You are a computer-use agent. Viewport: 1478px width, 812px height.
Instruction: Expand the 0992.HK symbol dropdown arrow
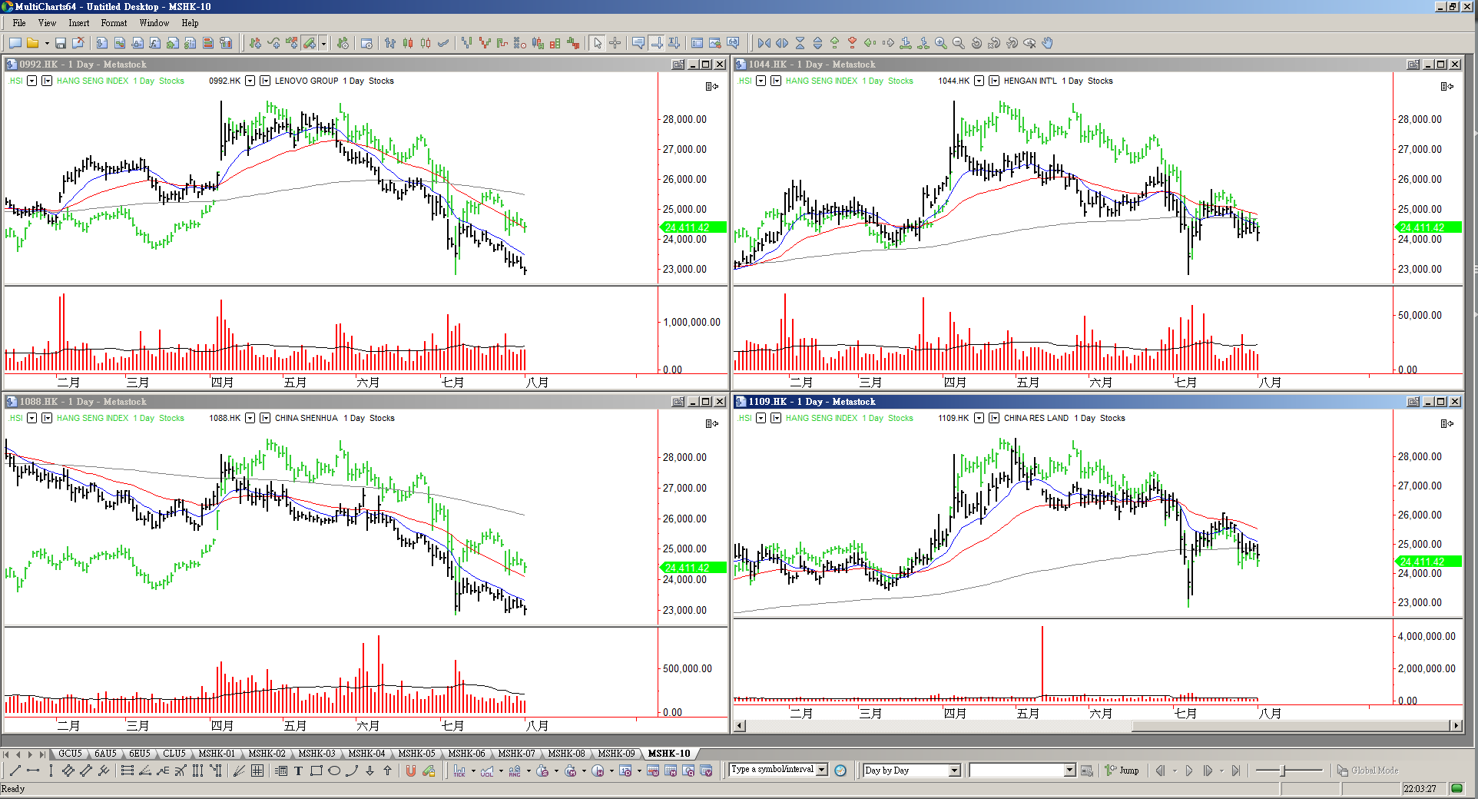pos(250,81)
